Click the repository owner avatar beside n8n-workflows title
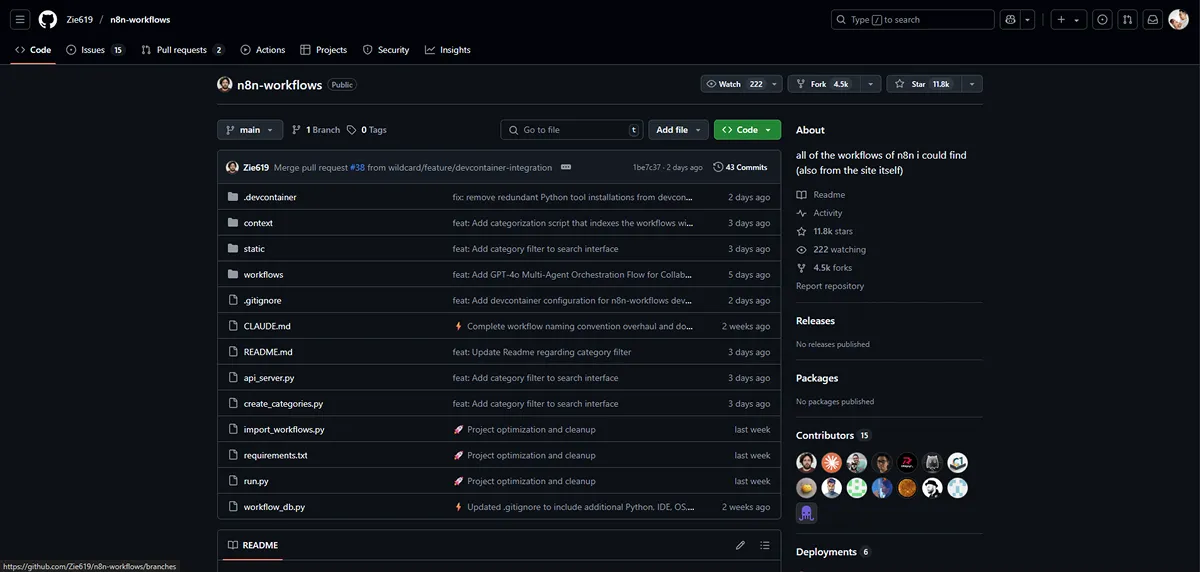The width and height of the screenshot is (1200, 573). [x=225, y=84]
